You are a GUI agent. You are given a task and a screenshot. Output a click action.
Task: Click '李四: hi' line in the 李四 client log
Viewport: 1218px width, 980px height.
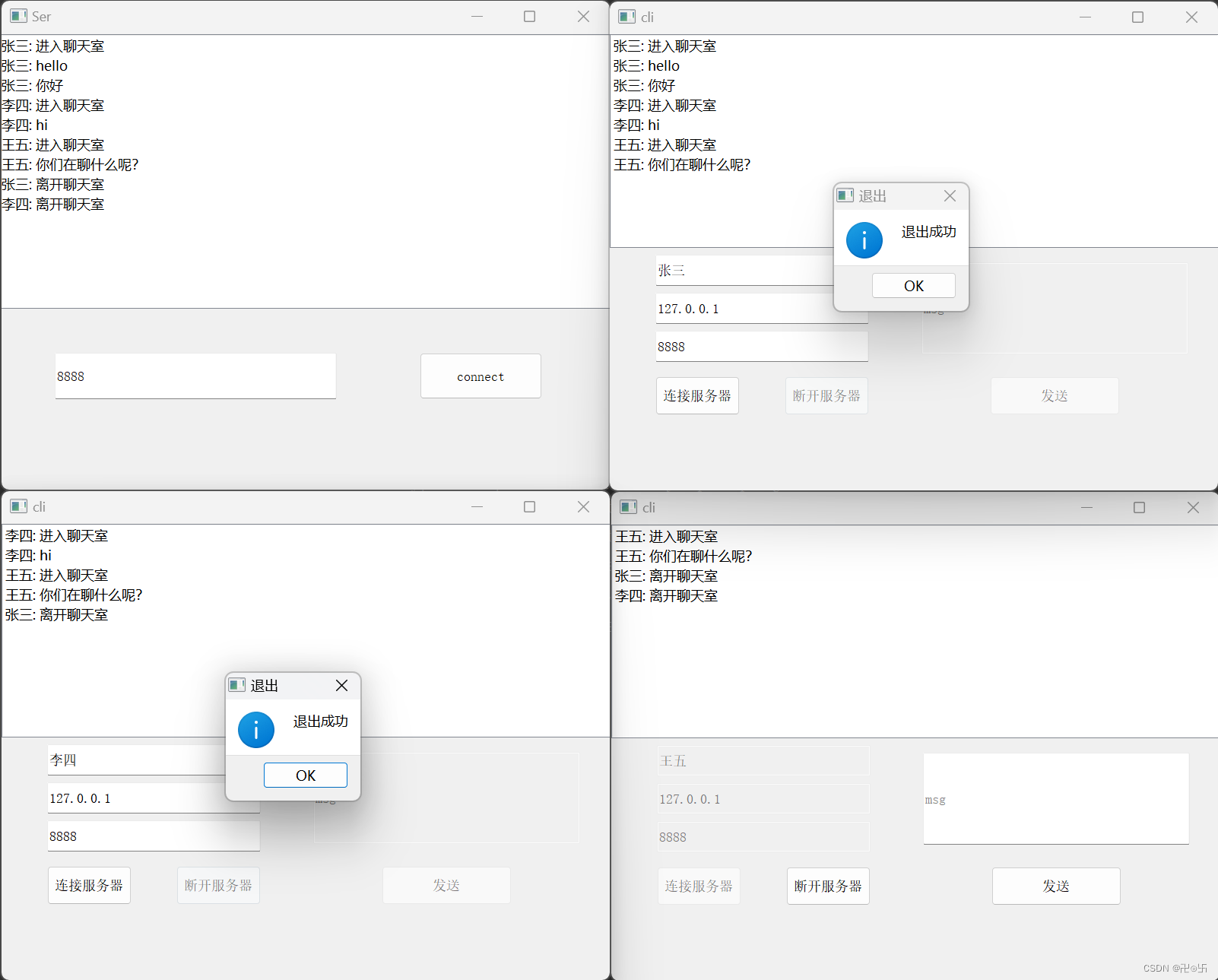[x=29, y=556]
